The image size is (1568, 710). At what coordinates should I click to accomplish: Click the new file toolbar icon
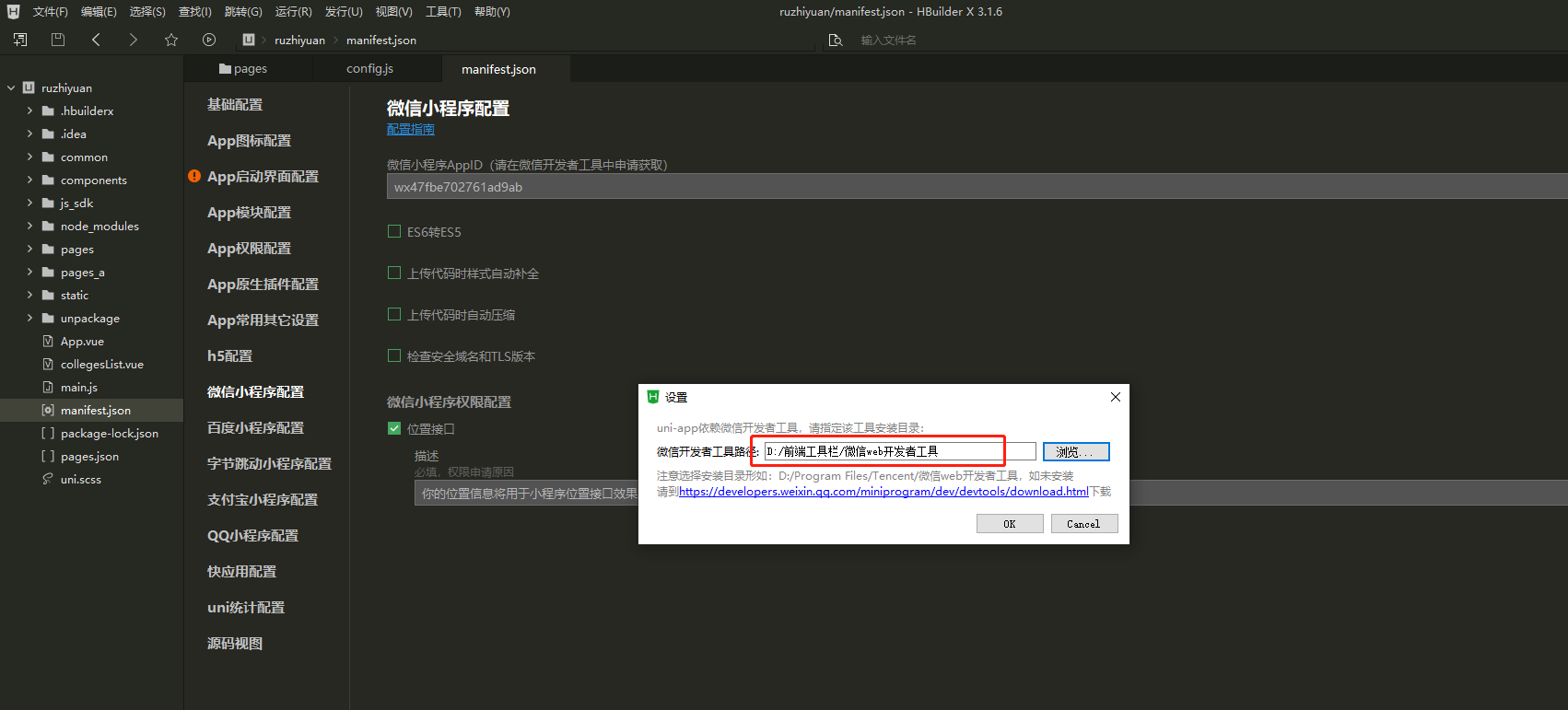coord(20,40)
